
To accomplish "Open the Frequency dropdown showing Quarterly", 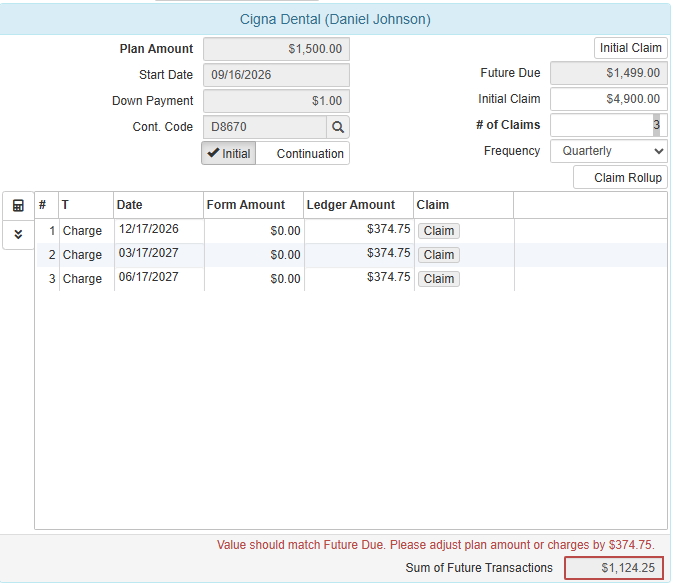I will point(609,151).
